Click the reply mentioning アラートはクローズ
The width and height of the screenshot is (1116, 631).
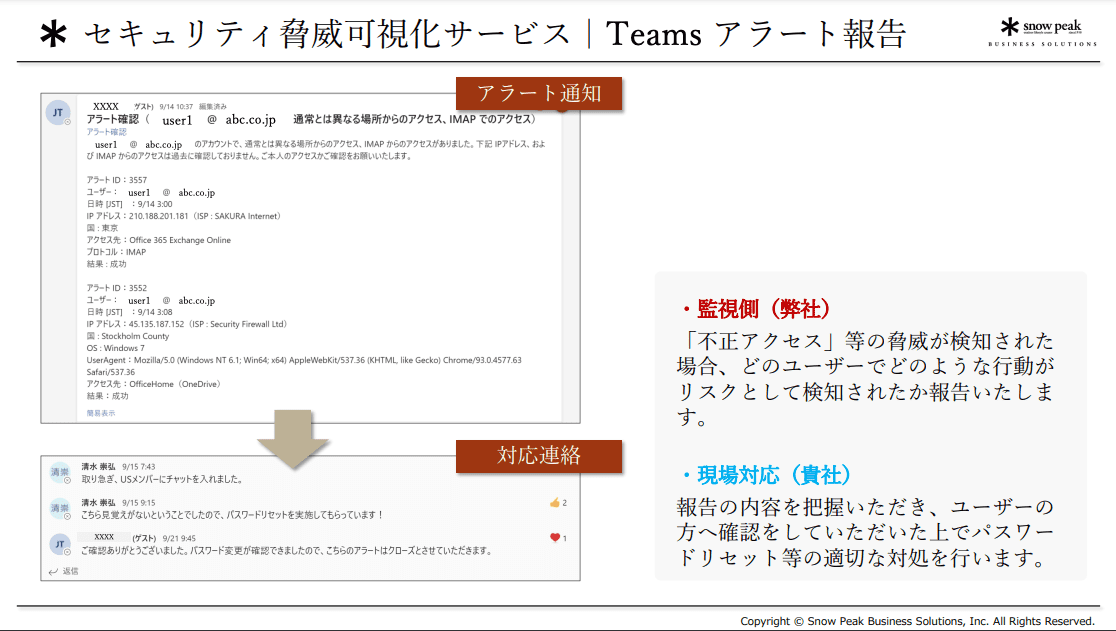pos(286,551)
